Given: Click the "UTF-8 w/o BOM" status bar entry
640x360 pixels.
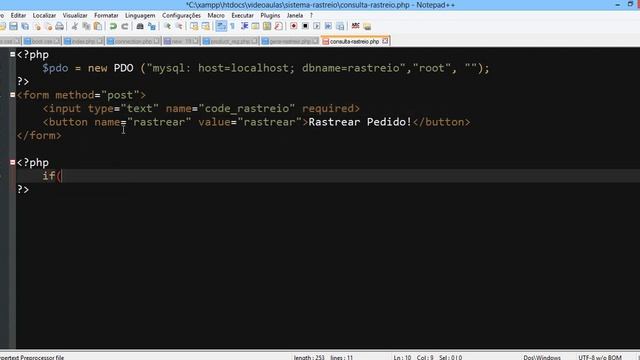Looking at the screenshot, I should 600,357.
